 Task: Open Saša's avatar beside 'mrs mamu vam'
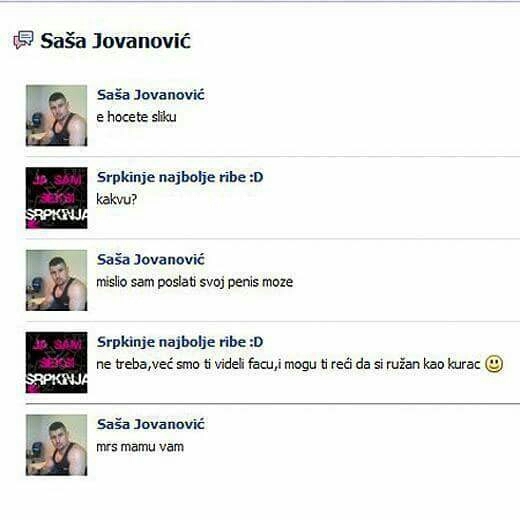[x=57, y=445]
